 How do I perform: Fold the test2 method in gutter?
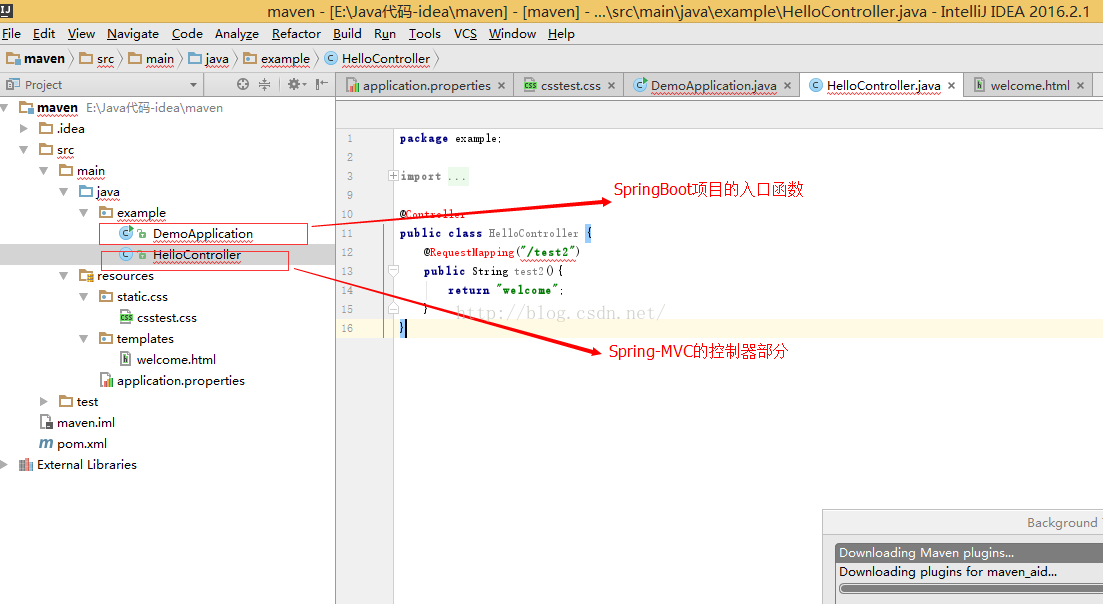pyautogui.click(x=393, y=271)
